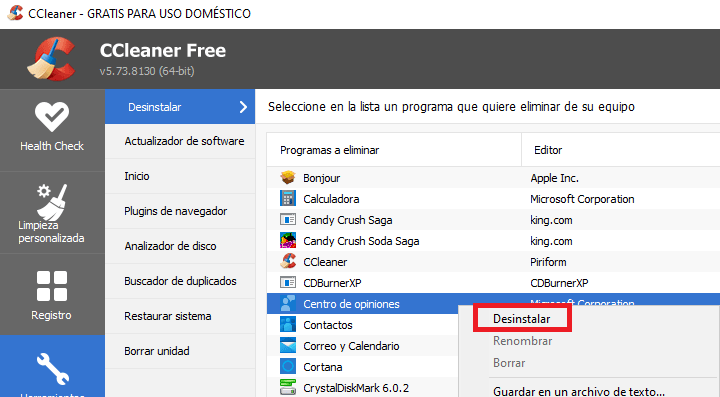Click the CCleaner logo in header

pos(51,59)
